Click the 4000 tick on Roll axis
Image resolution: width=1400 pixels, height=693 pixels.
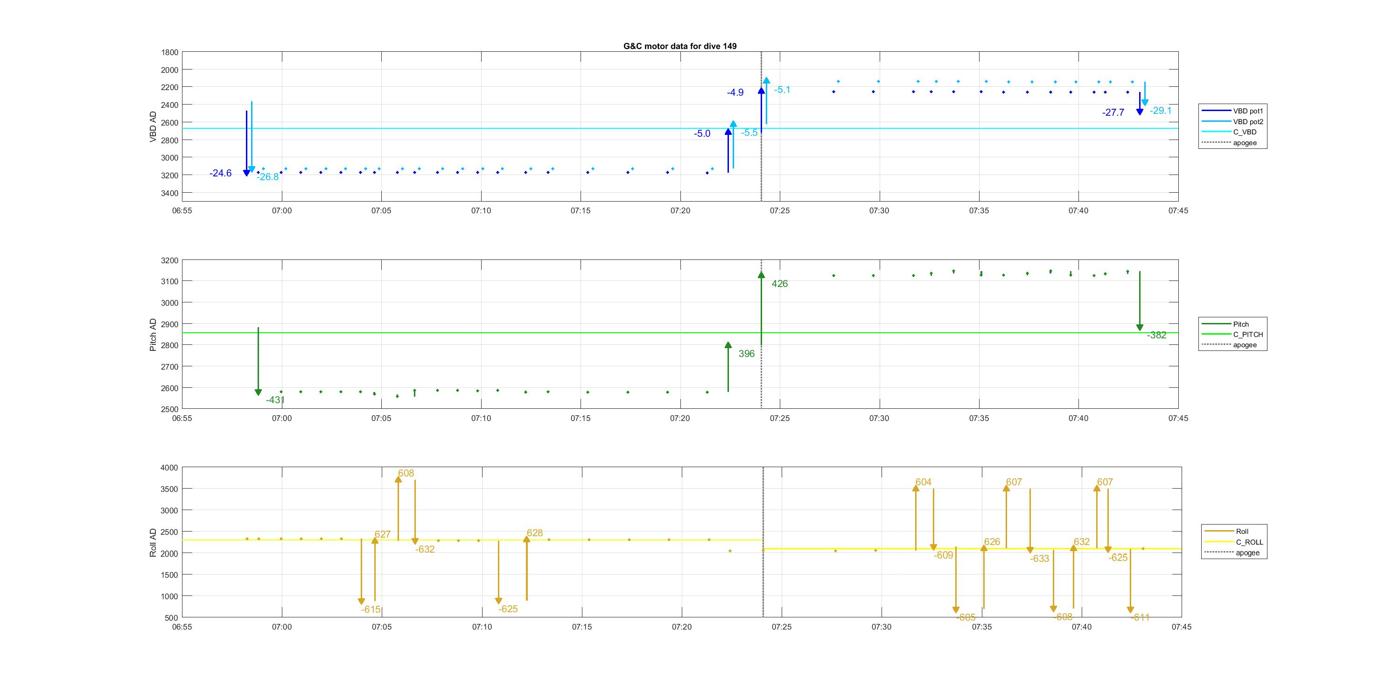pyautogui.click(x=171, y=467)
